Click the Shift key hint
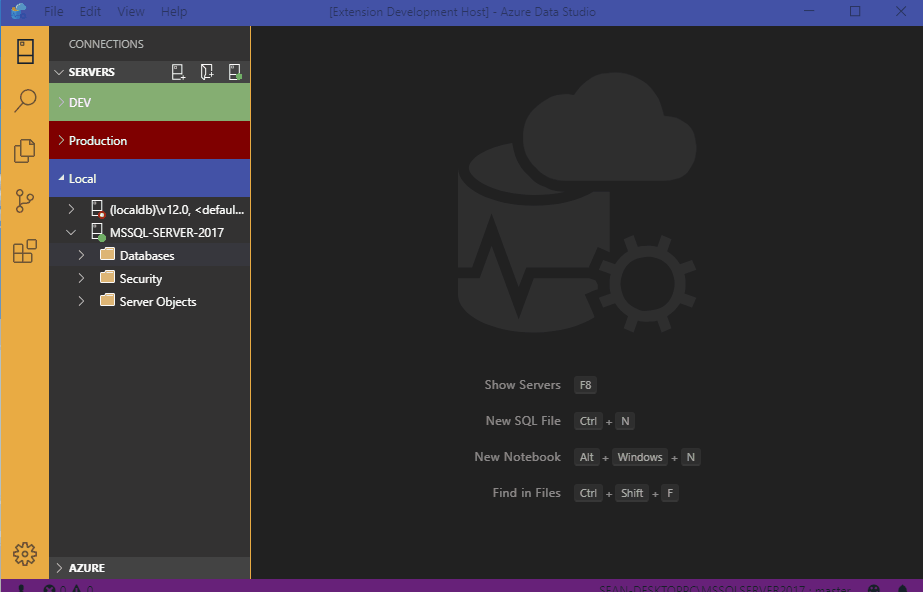Viewport: 923px width, 592px height. point(632,493)
